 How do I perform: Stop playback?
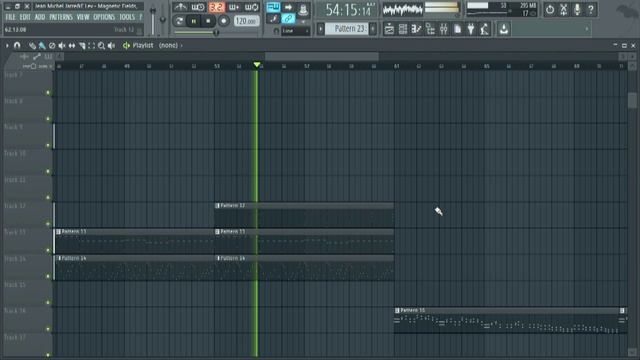[209, 21]
